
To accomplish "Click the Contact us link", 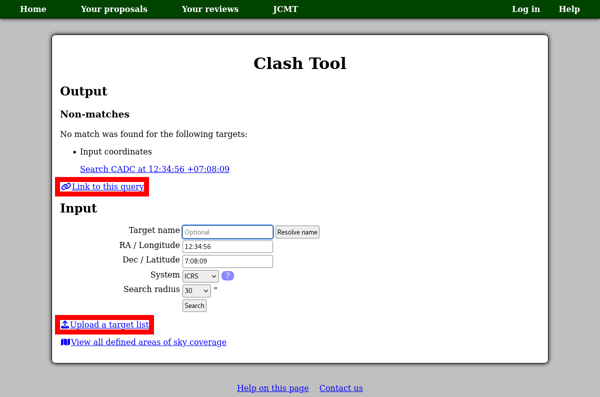I will pyautogui.click(x=341, y=388).
